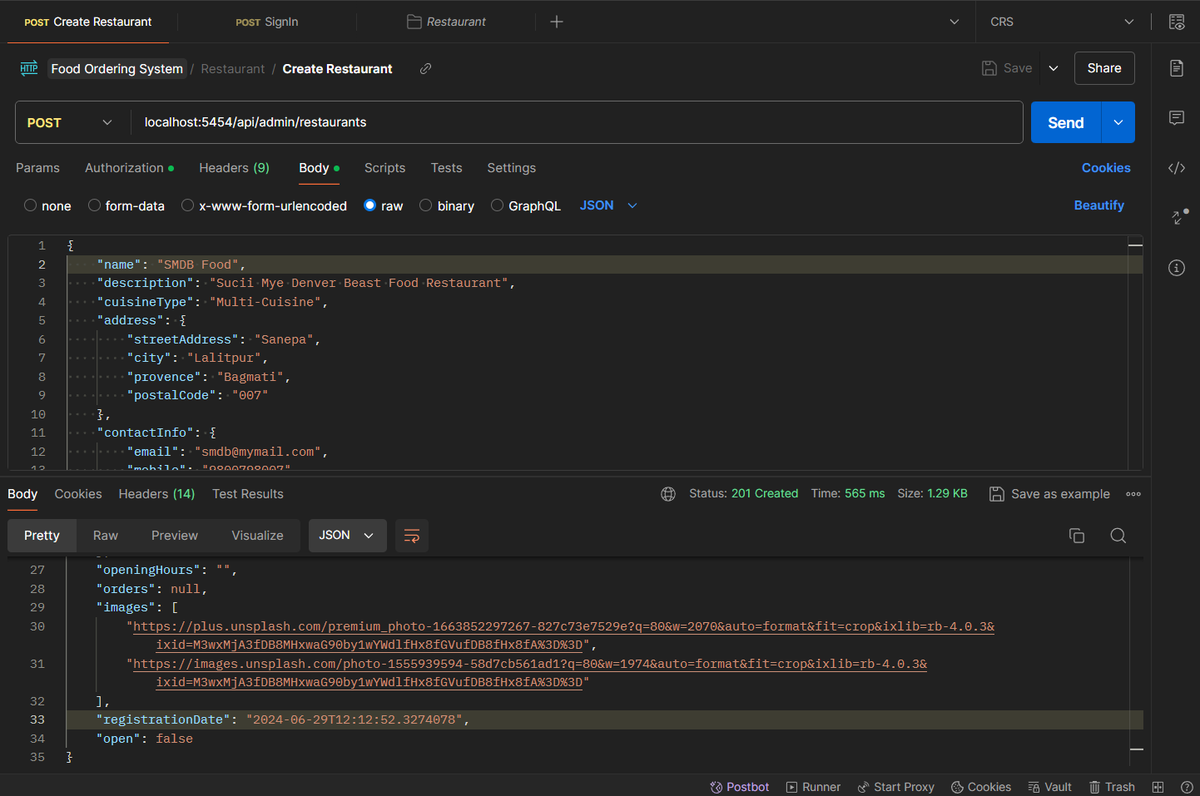This screenshot has height=796, width=1200.
Task: Open the request body JSON format dropdown
Action: click(x=609, y=205)
